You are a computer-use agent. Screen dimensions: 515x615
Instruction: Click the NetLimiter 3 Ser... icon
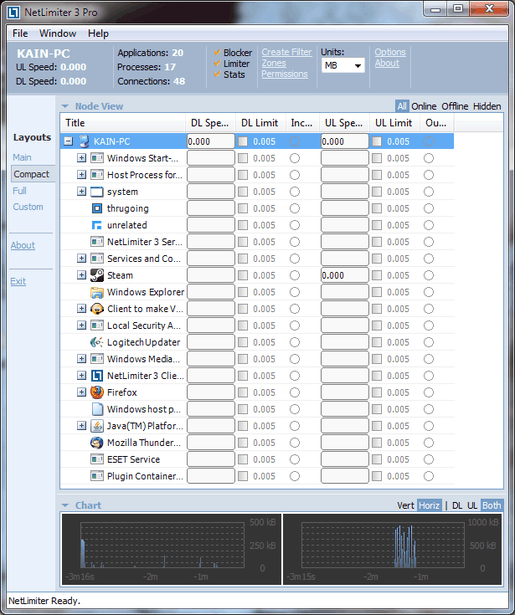tap(97, 242)
